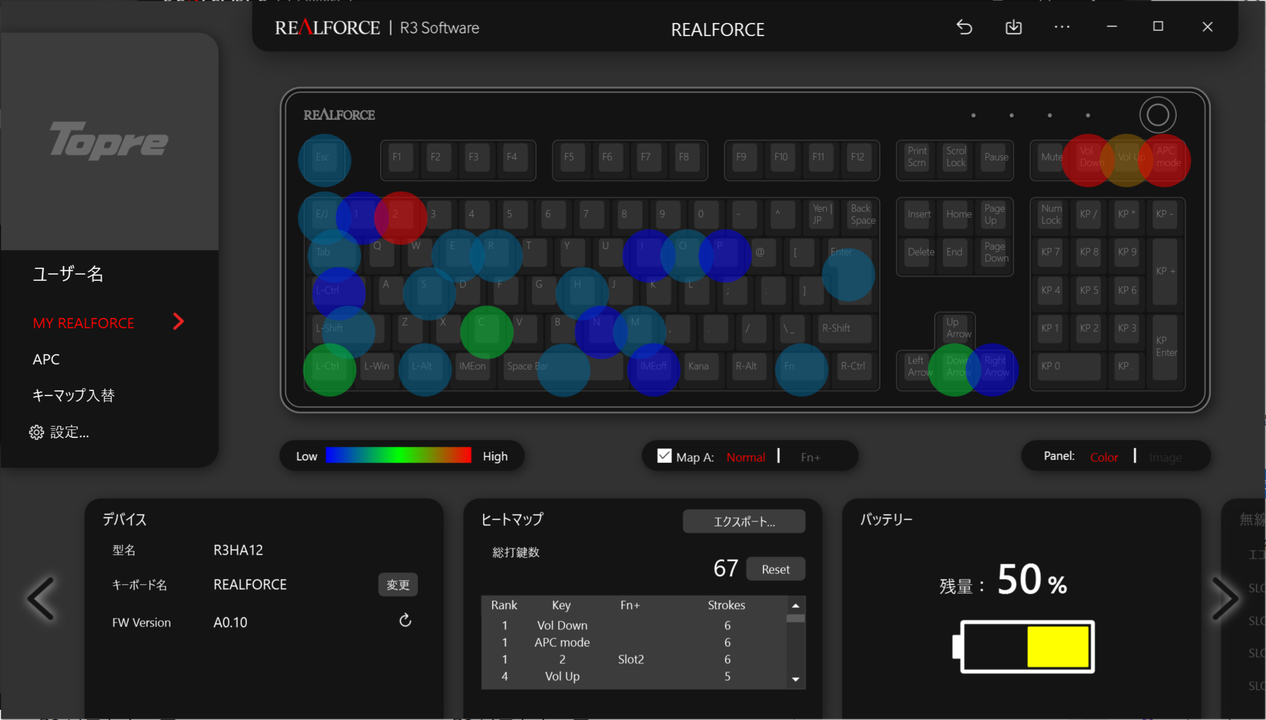Open the APC menu item
1266x720 pixels.
point(46,359)
